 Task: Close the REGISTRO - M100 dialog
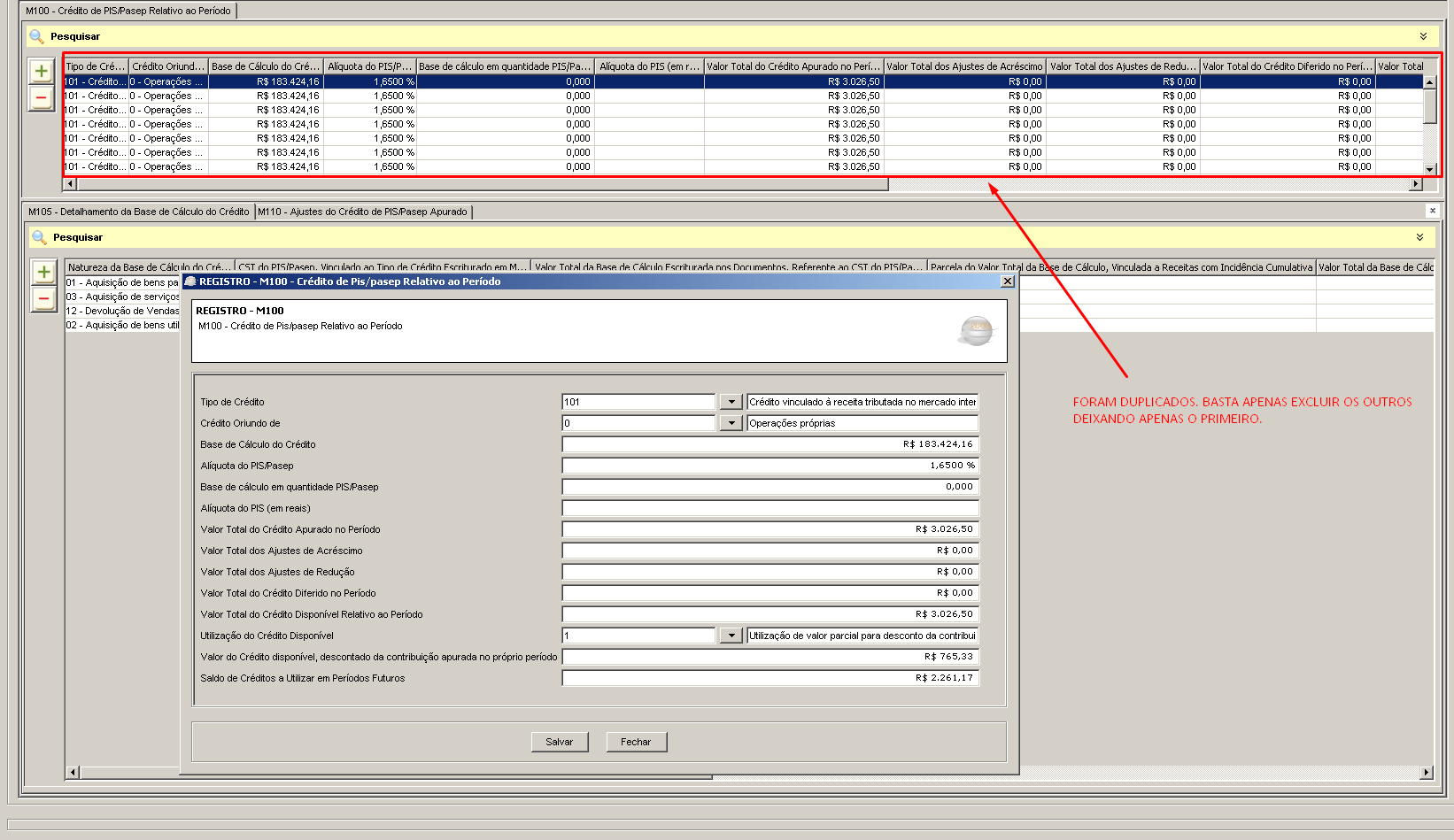tap(1008, 281)
